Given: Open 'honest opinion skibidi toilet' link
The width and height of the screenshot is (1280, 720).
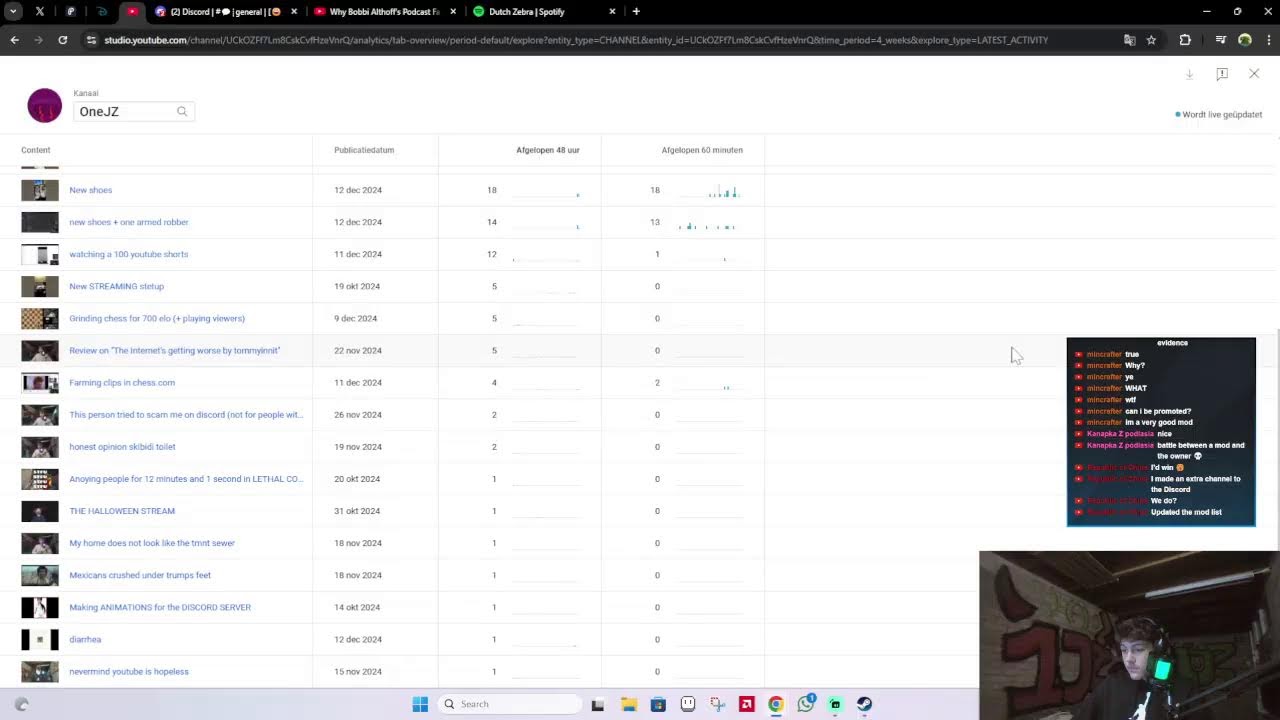Looking at the screenshot, I should [122, 447].
